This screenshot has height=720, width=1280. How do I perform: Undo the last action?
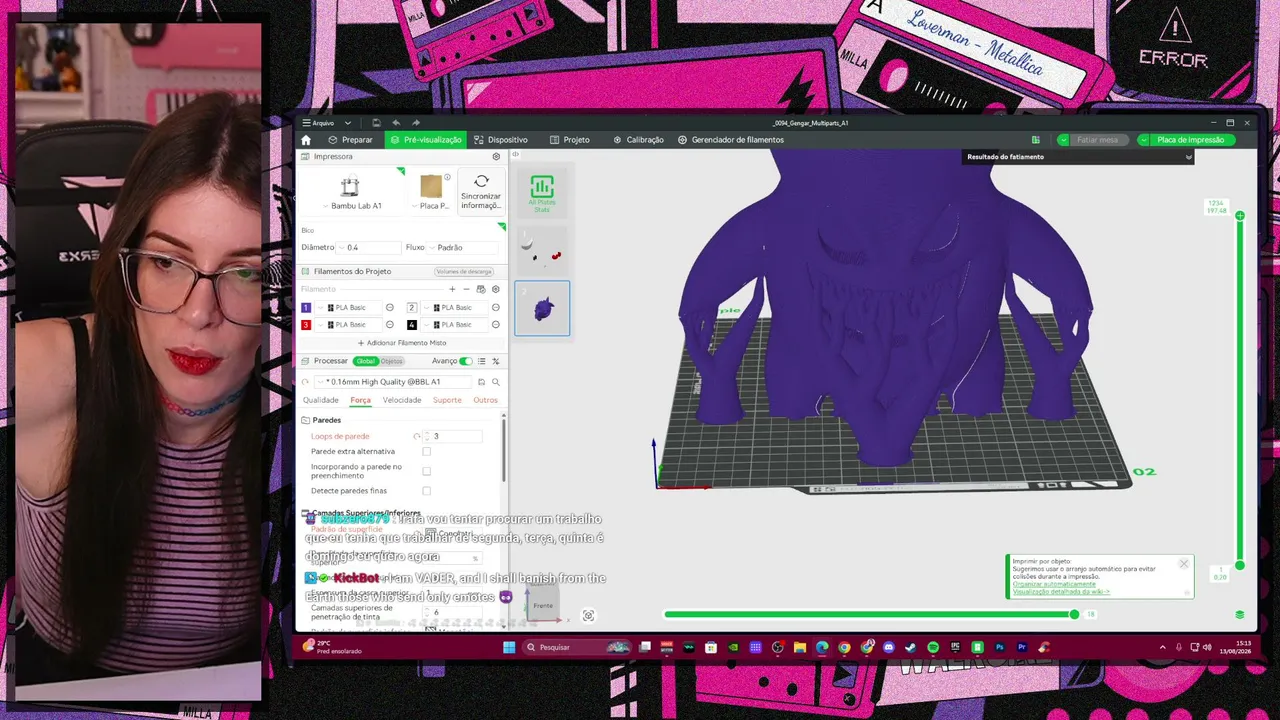pos(396,123)
